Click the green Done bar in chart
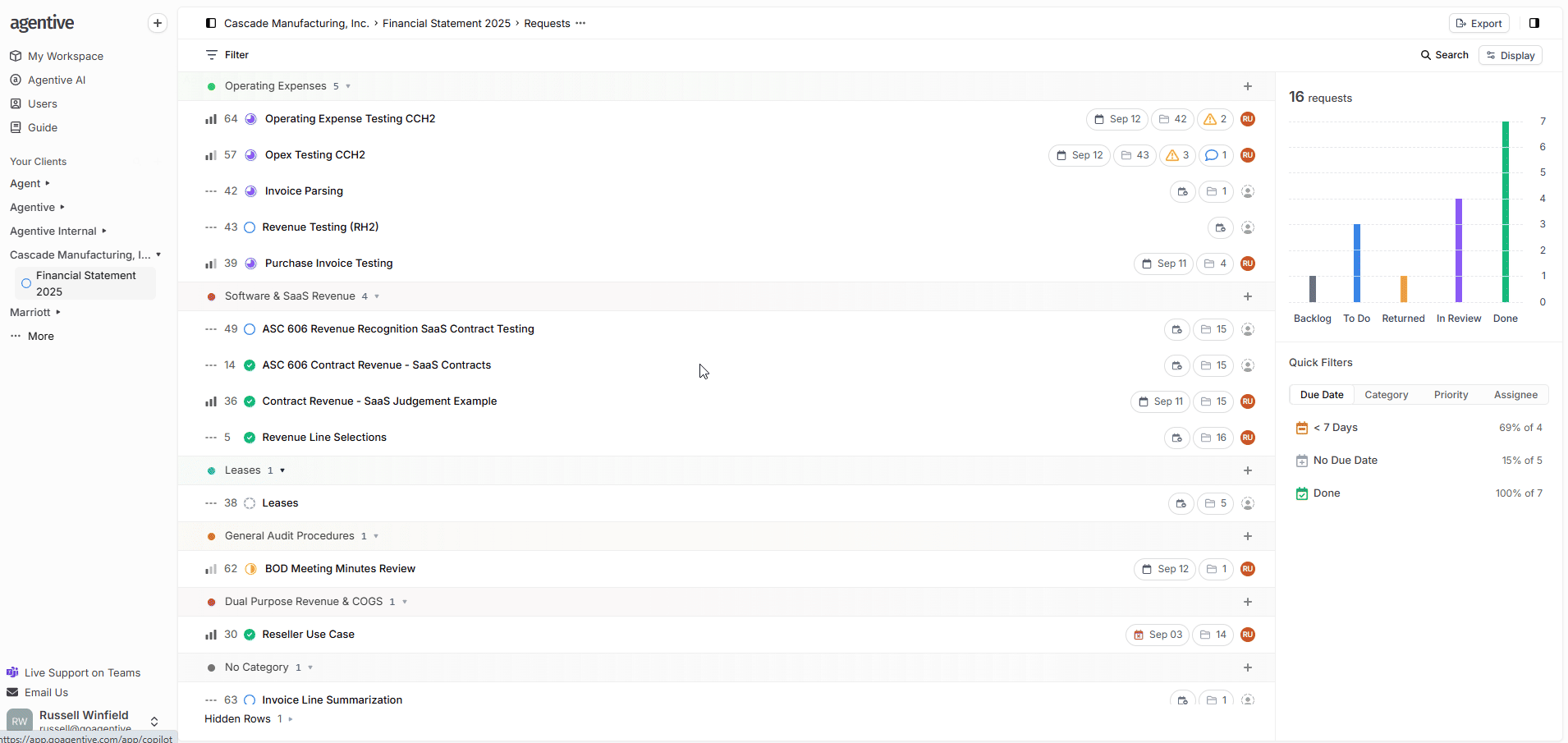The width and height of the screenshot is (1568, 743). coord(1505,212)
